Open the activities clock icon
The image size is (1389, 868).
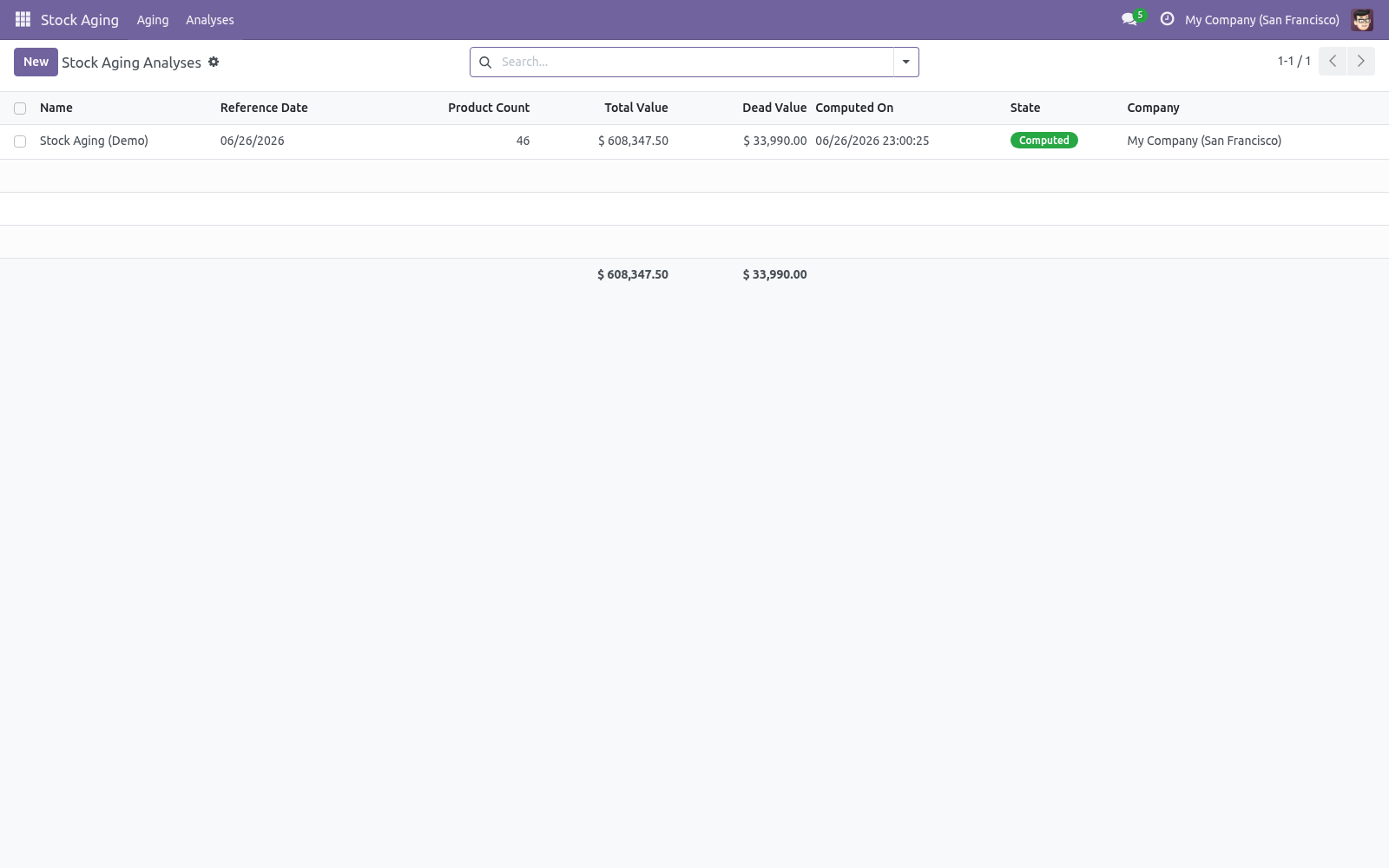click(1167, 19)
